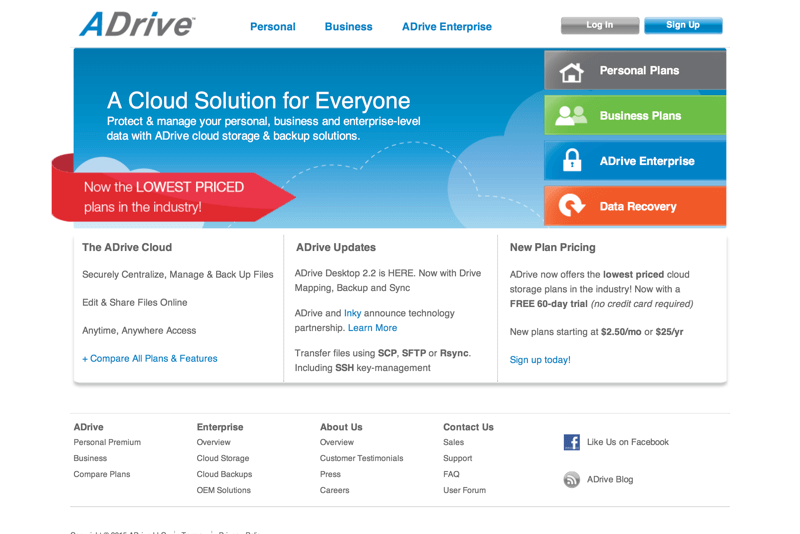
Task: Open the Personal menu item
Action: click(x=272, y=27)
